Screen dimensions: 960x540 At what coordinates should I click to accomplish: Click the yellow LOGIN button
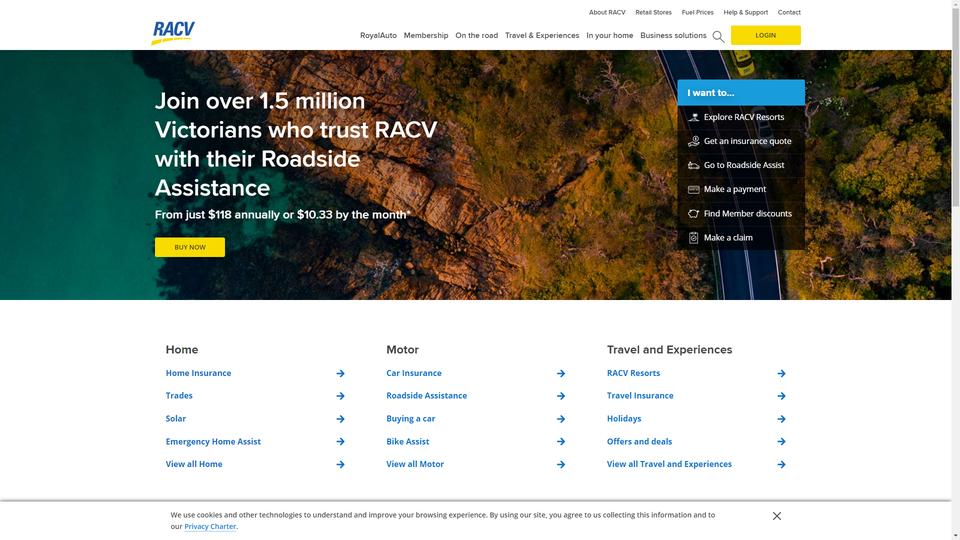click(765, 36)
